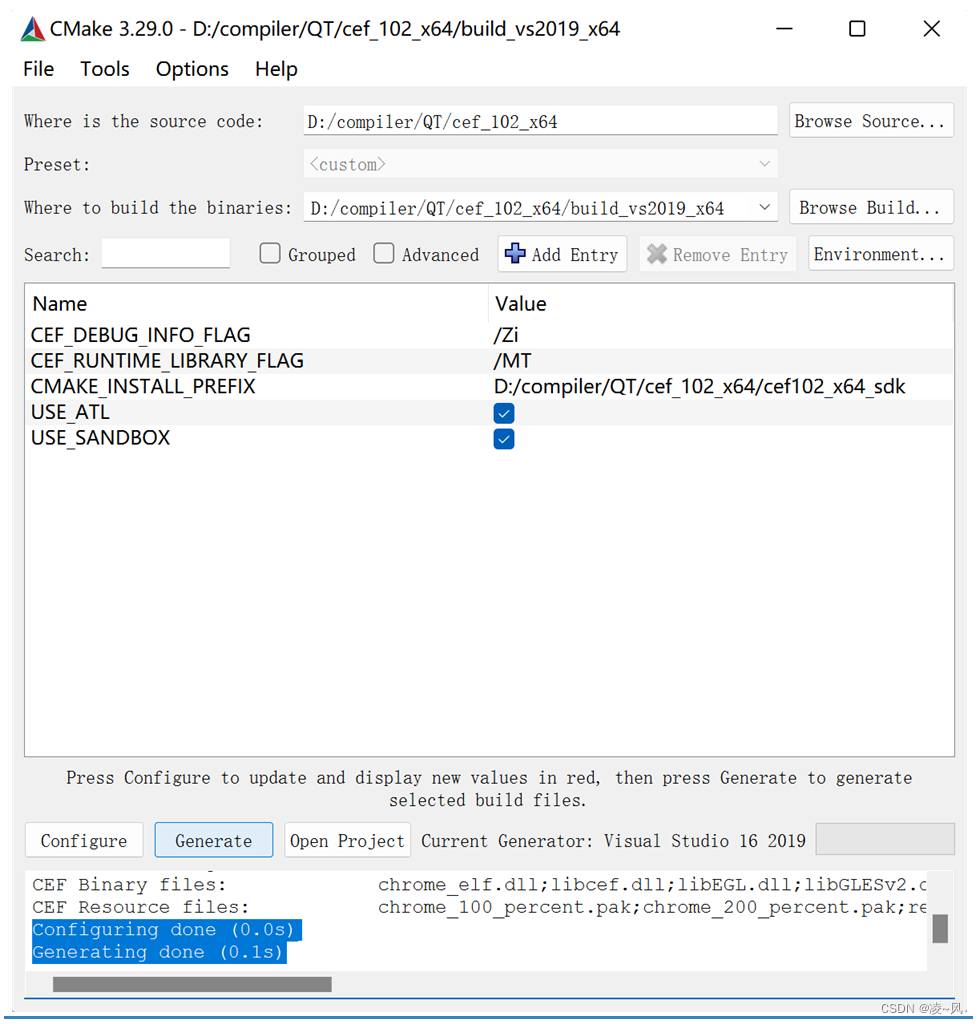Click the cef102_x64_sdk install path value

click(699, 387)
